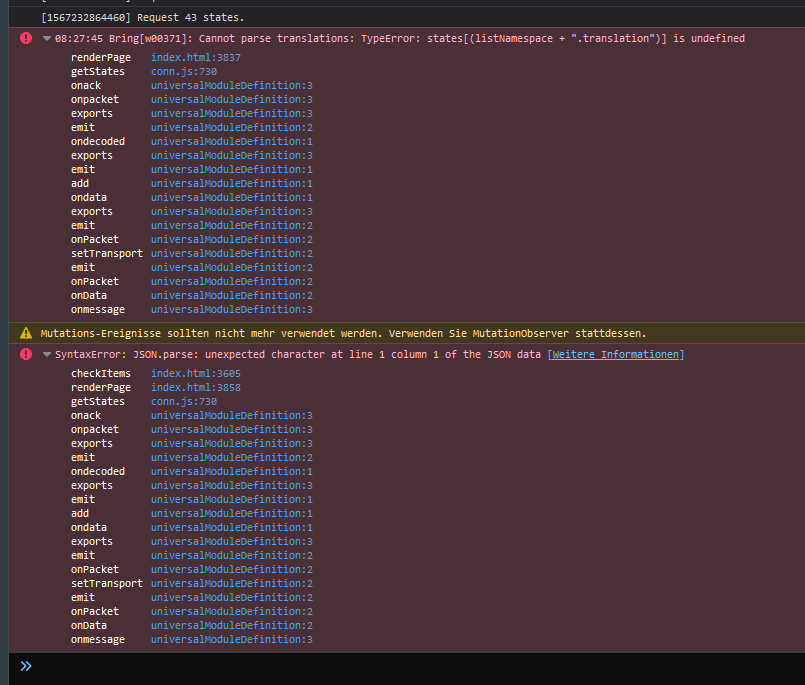Click the error icon beside the SyntaxError message
The height and width of the screenshot is (685, 805).
coord(26,354)
